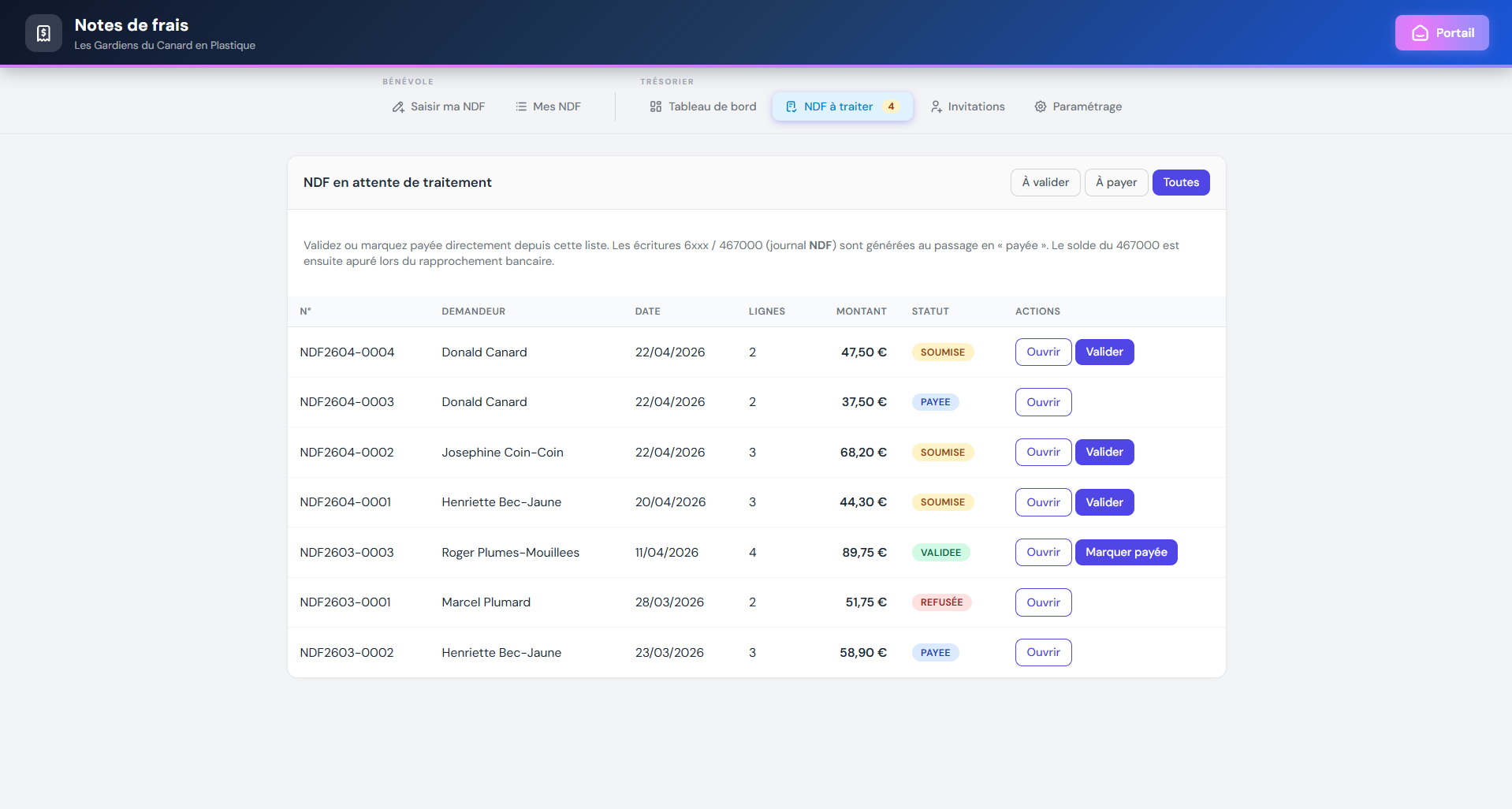1512x809 pixels.
Task: Click the receipt logo icon of Notes de frais
Action: click(x=43, y=32)
